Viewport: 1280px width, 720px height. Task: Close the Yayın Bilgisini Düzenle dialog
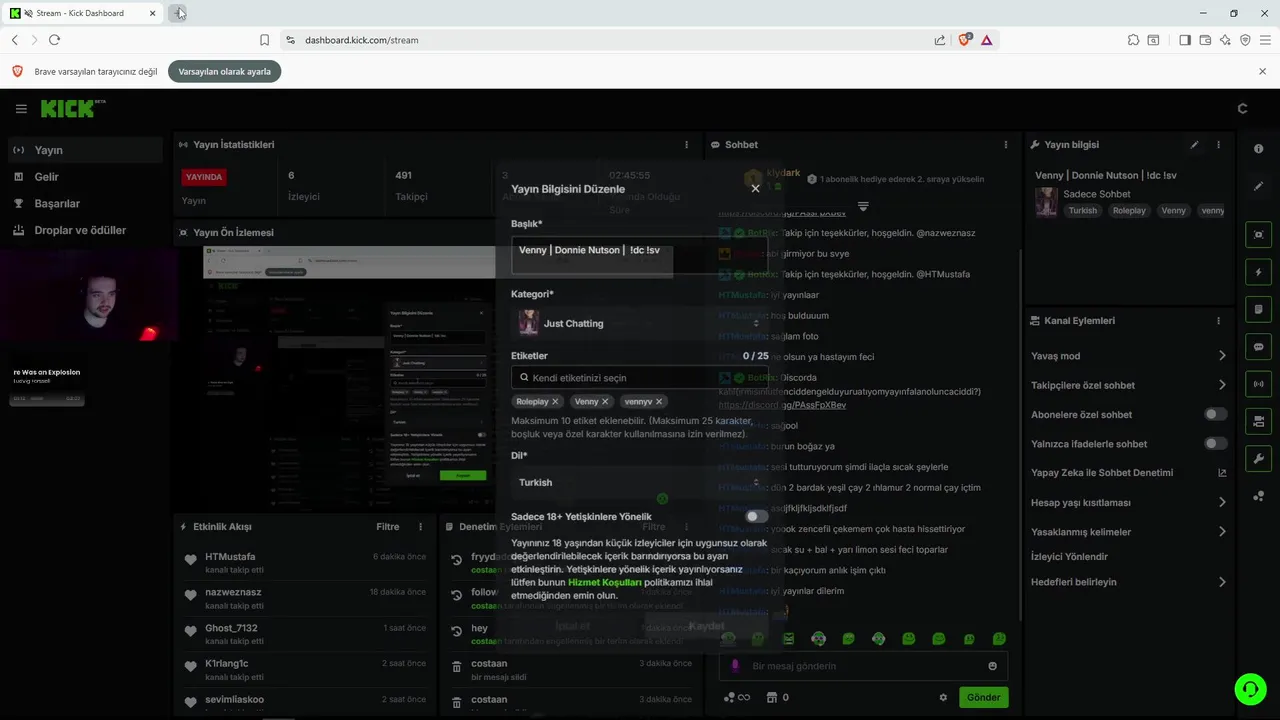tap(755, 188)
